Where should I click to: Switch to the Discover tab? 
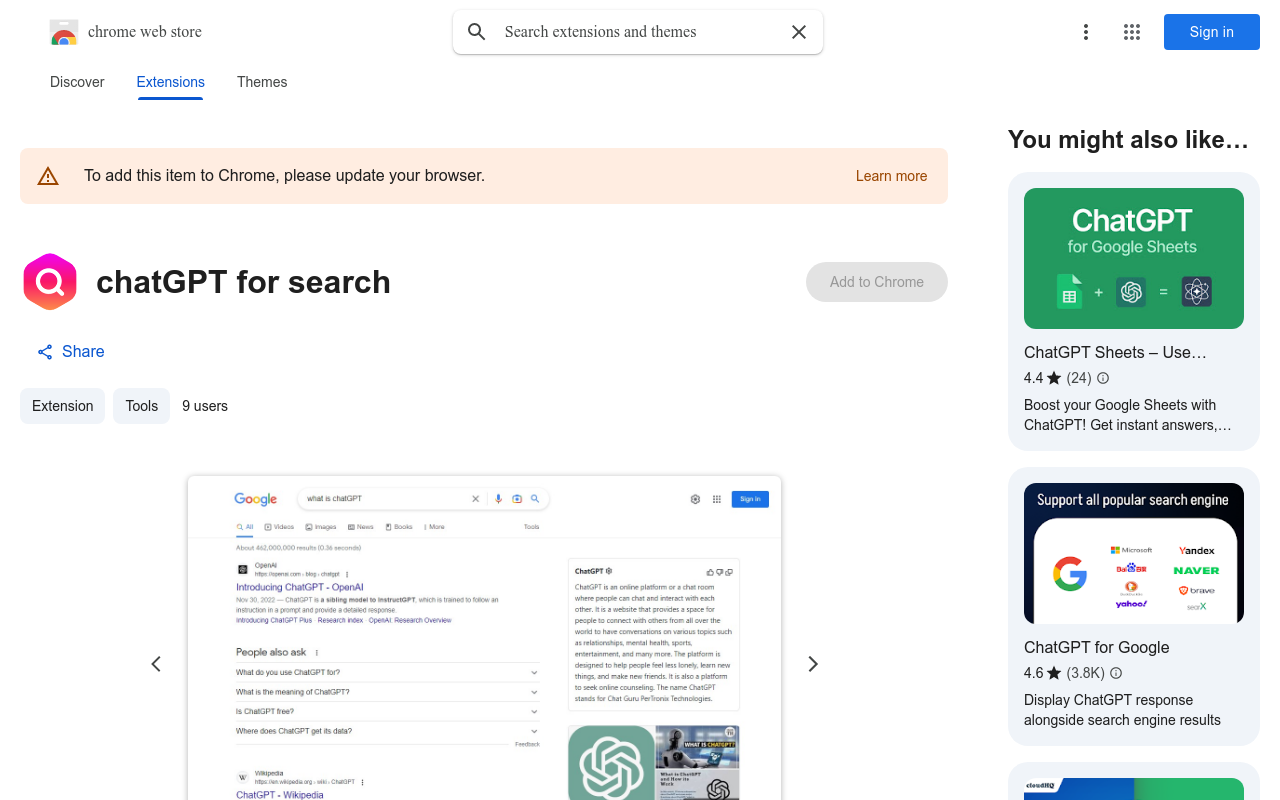coord(77,82)
